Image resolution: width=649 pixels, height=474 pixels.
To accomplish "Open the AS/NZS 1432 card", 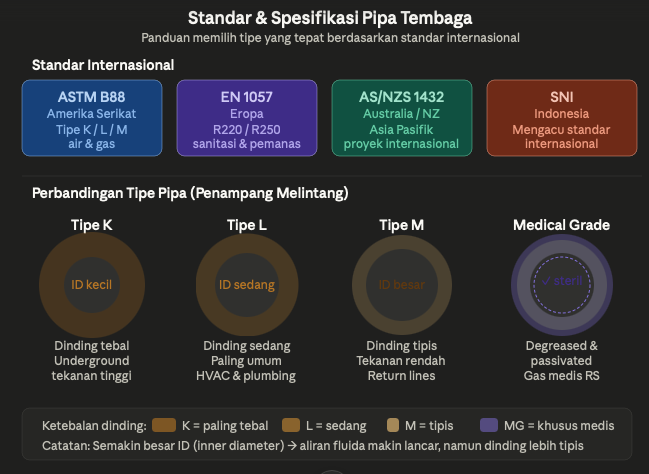I will 401,118.
